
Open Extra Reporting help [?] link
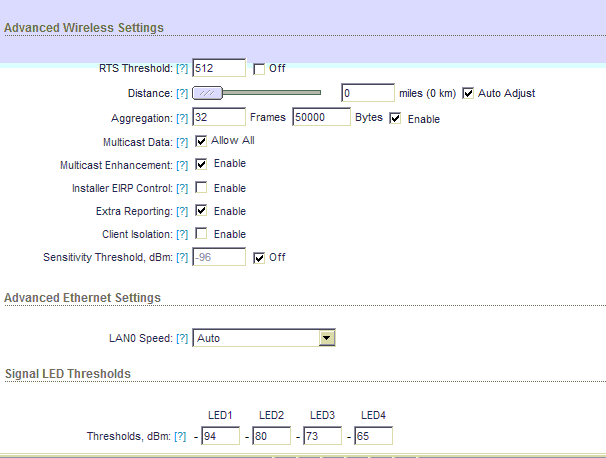pyautogui.click(x=182, y=211)
